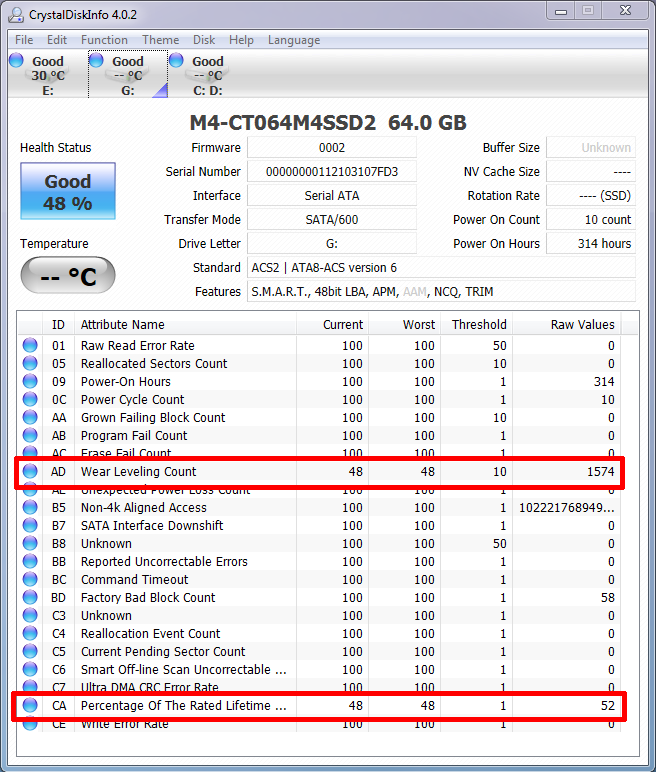Click the Standard ACS2 field
This screenshot has width=656, height=772.
[441, 268]
